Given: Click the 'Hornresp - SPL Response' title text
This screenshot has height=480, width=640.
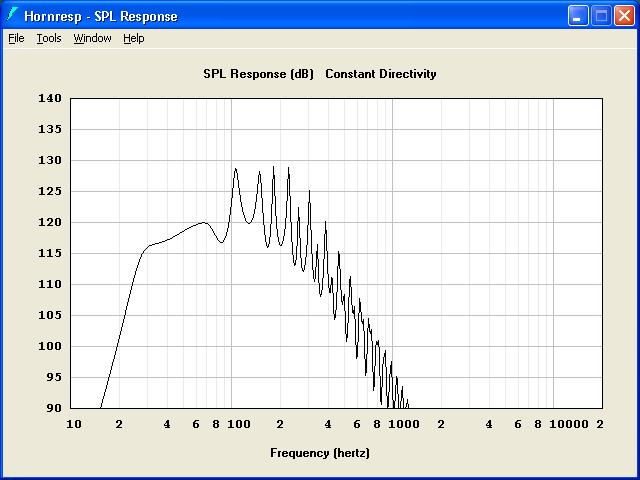Looking at the screenshot, I should pyautogui.click(x=101, y=16).
